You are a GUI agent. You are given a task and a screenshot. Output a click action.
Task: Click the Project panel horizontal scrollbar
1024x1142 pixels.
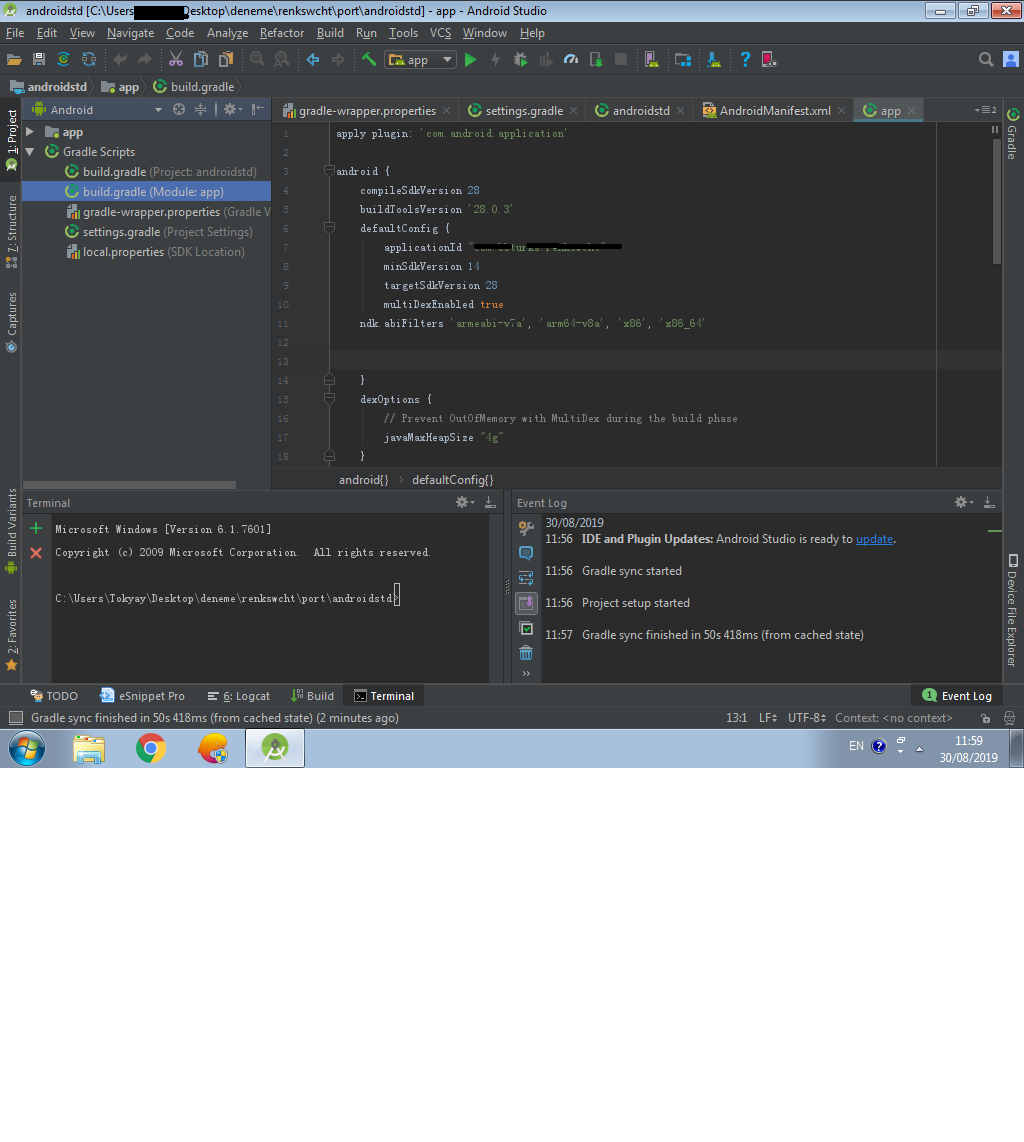click(x=130, y=484)
